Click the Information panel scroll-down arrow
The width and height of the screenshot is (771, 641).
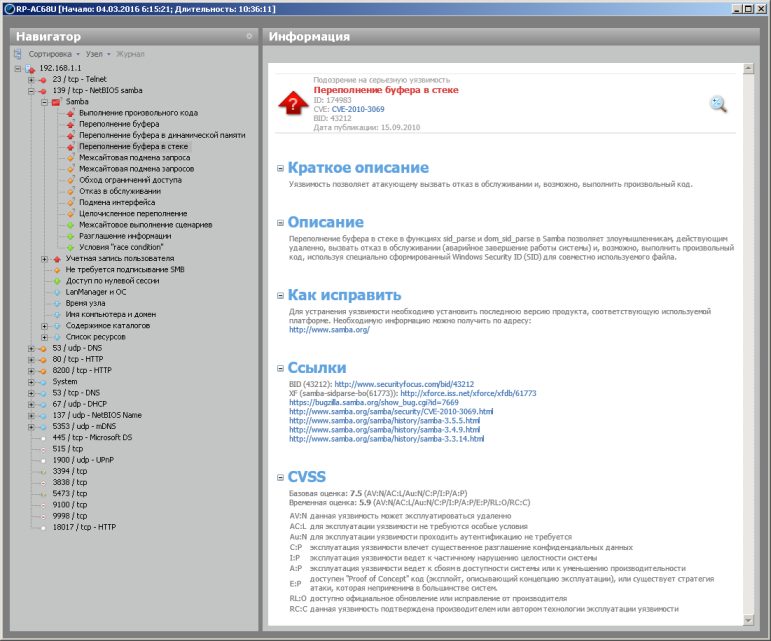tap(748, 620)
